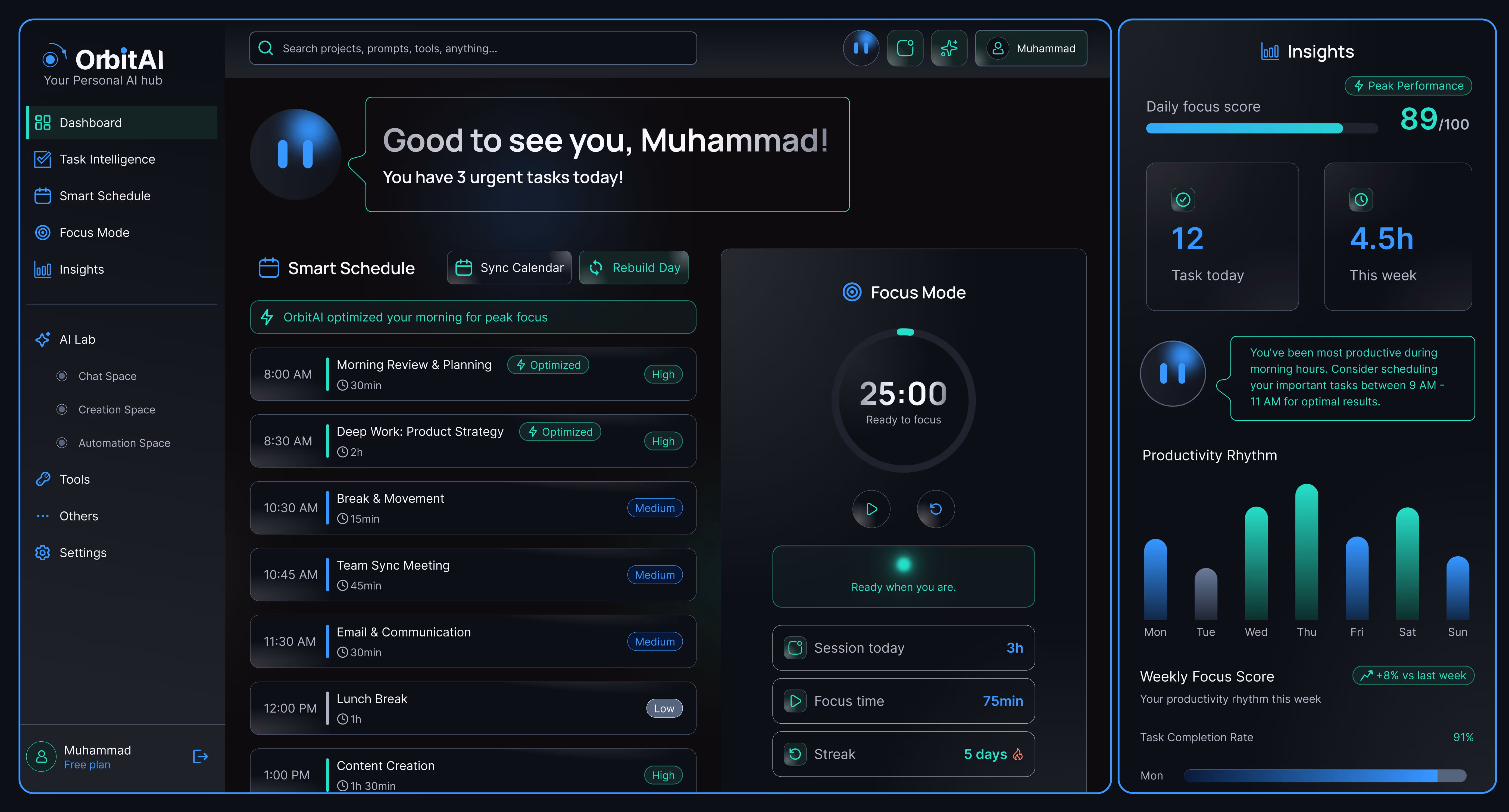Open the Muhammad profile menu
1509x812 pixels.
pos(1031,48)
